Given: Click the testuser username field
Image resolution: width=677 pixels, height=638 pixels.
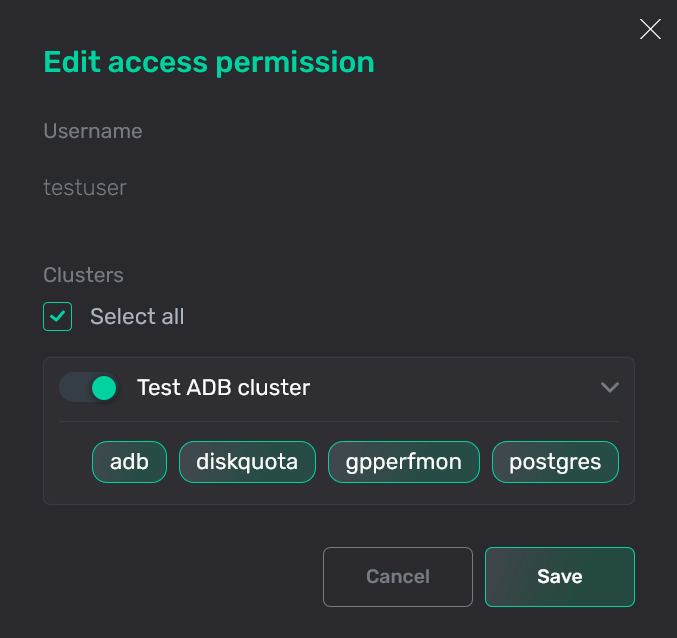Looking at the screenshot, I should click(85, 187).
